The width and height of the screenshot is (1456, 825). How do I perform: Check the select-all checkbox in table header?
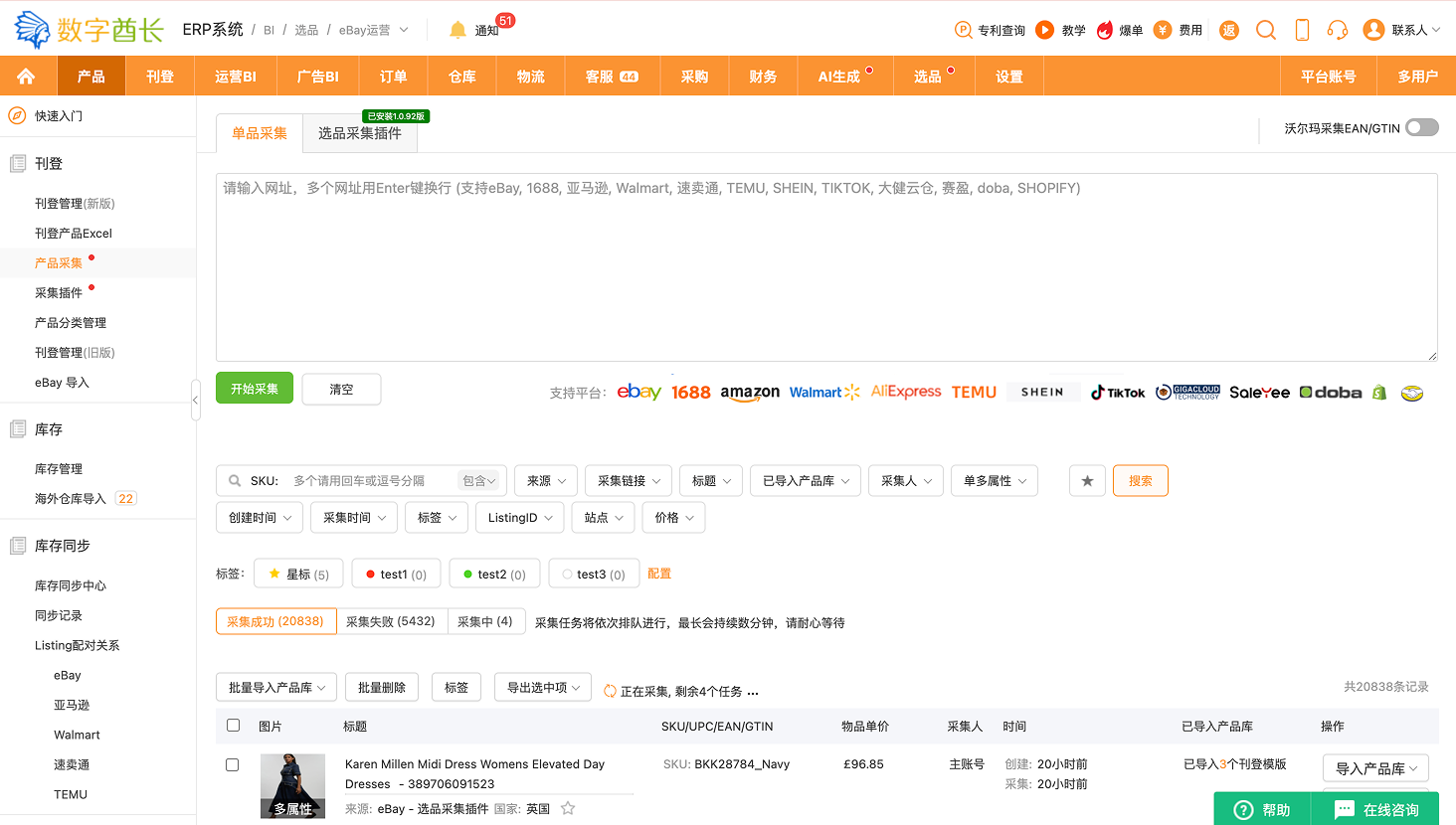[233, 726]
